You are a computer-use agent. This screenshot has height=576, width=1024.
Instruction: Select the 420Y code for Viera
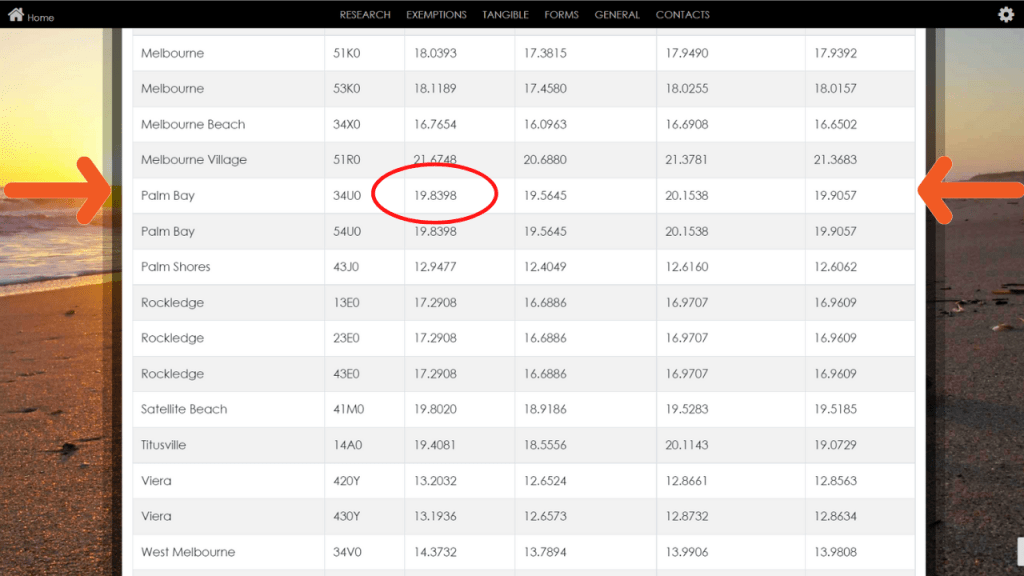coord(347,481)
